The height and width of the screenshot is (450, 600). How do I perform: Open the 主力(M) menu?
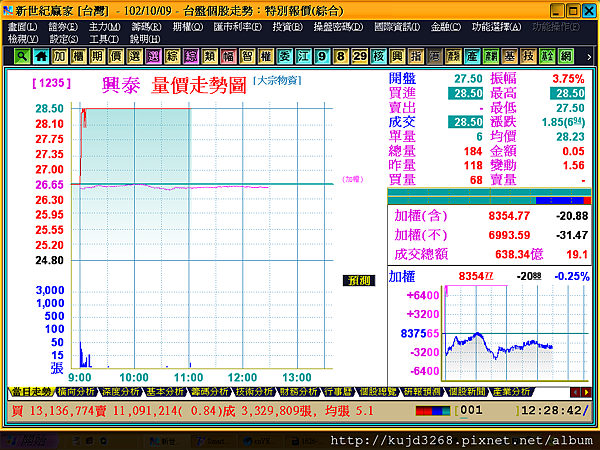[x=104, y=27]
